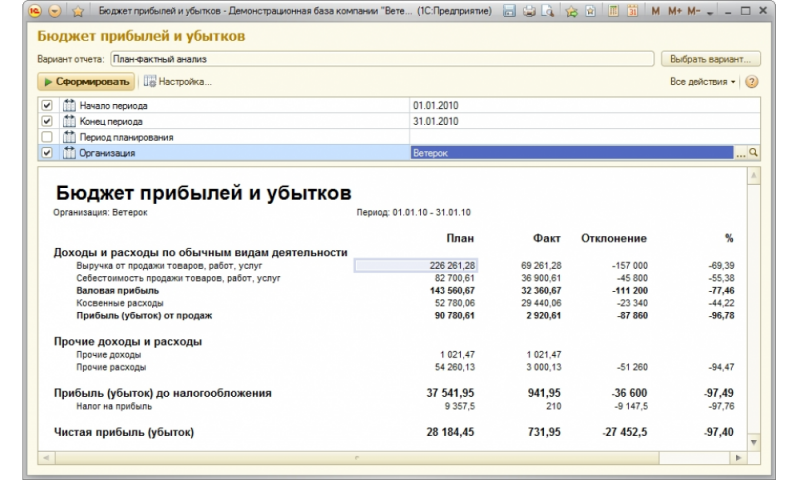Click the magnifier icon in Организация field

pos(754,153)
